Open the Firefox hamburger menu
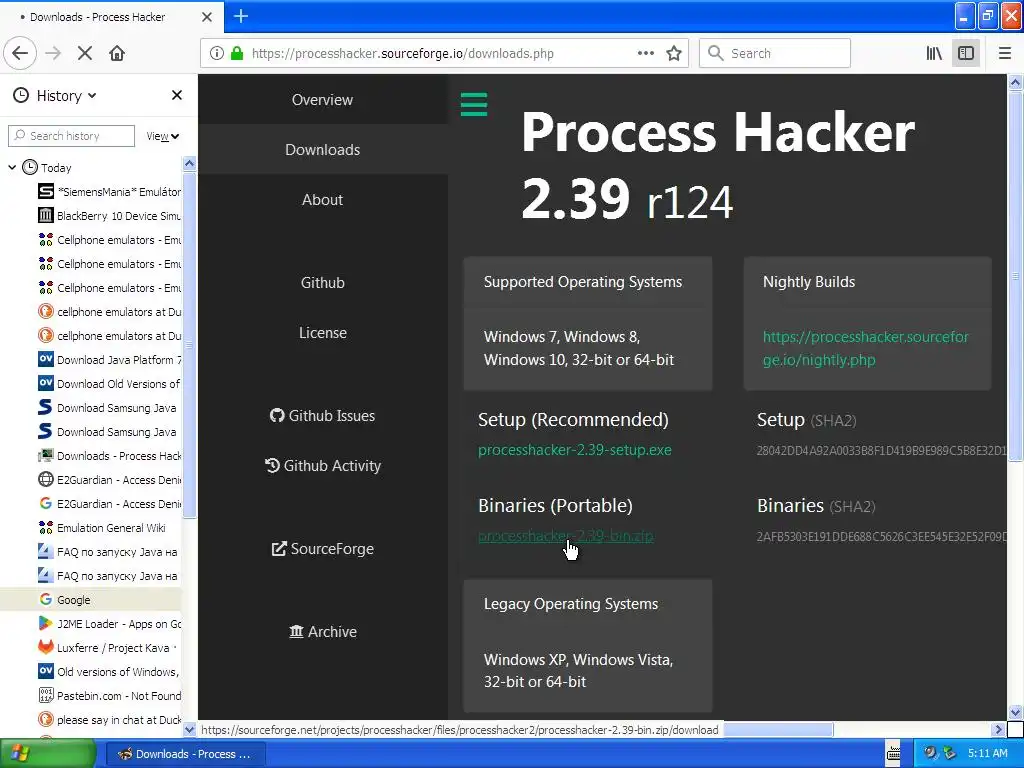This screenshot has height=768, width=1024. tap(1005, 54)
